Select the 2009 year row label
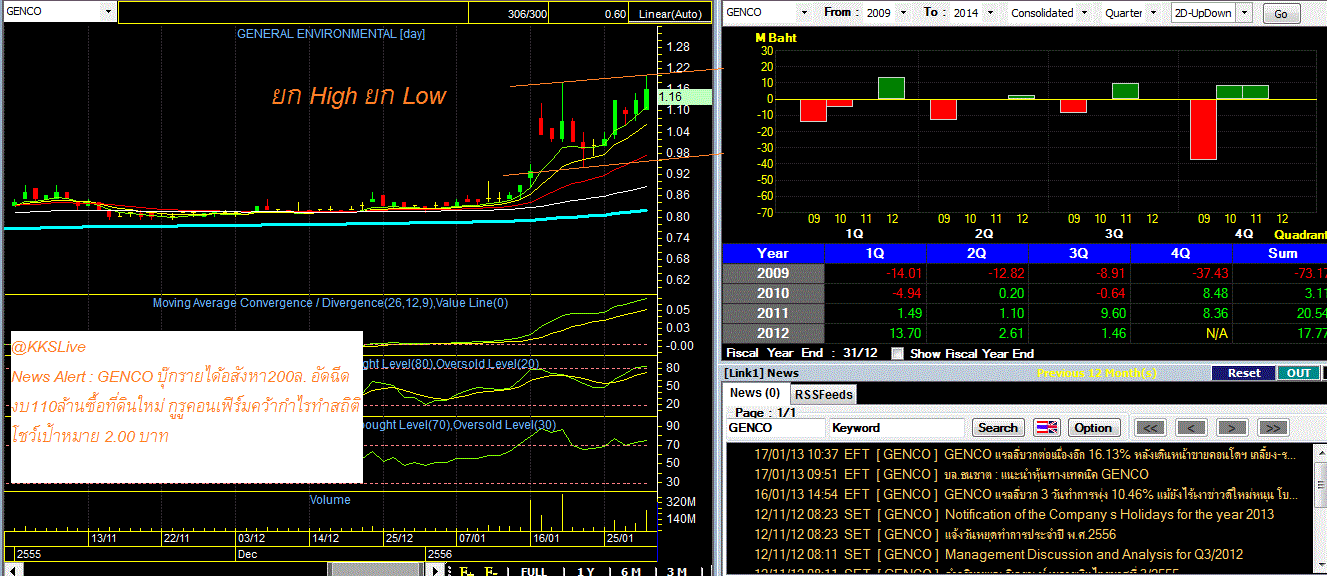The image size is (1327, 576). [773, 273]
